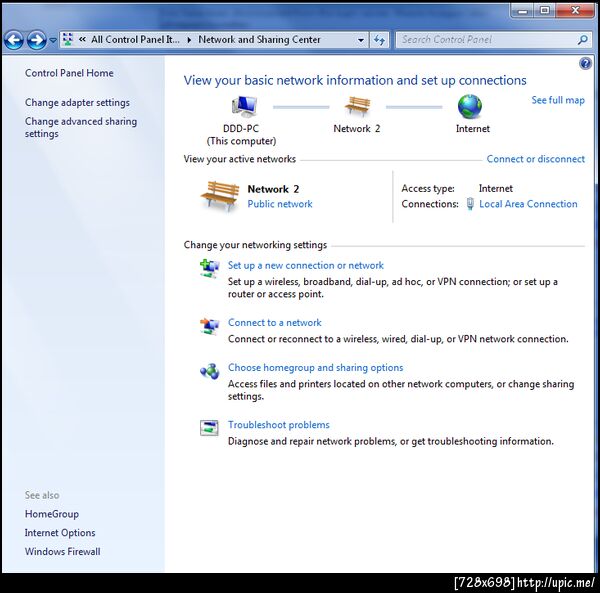Click the Troubleshoot problems icon

pos(209,427)
